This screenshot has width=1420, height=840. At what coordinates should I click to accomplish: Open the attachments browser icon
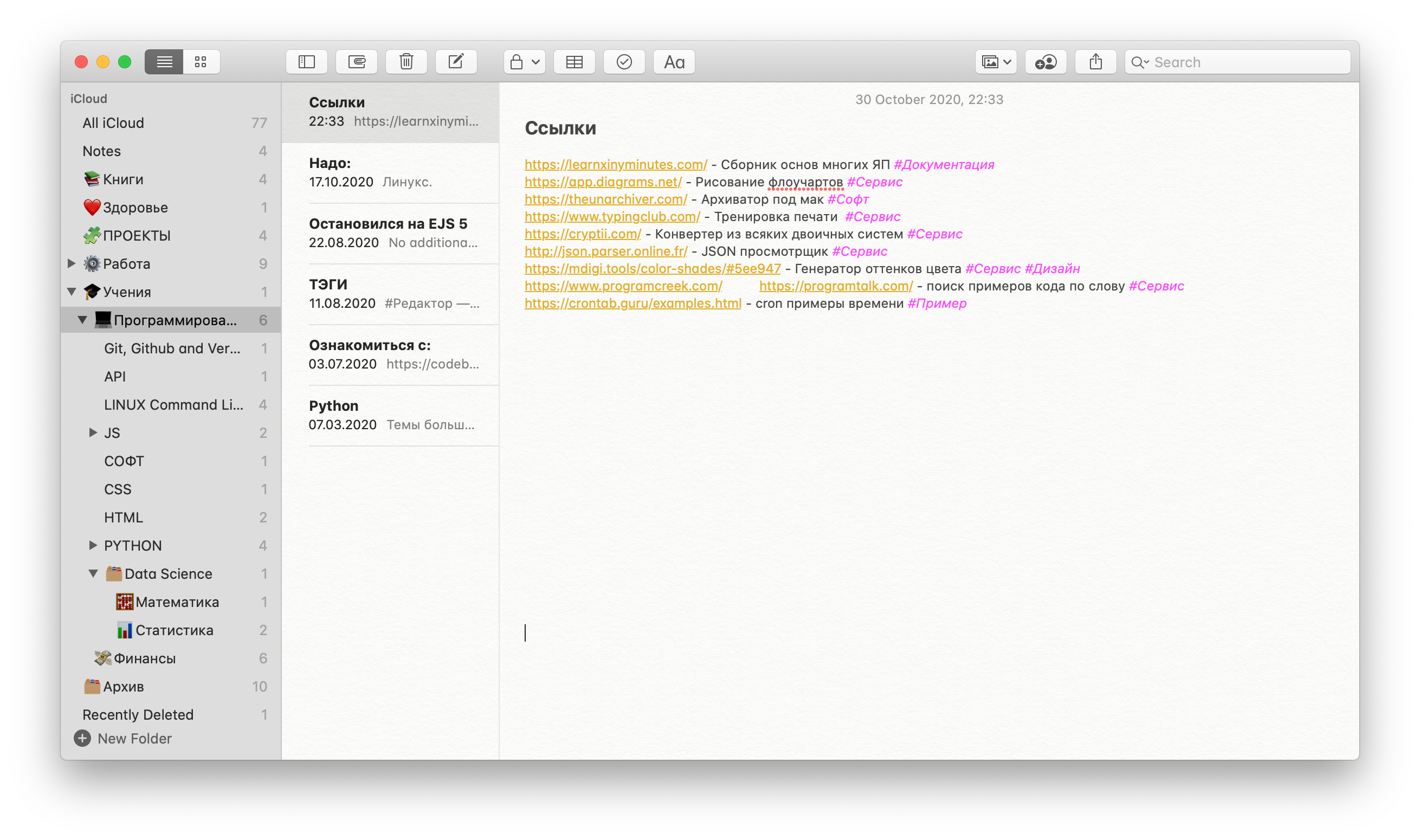pyautogui.click(x=356, y=62)
